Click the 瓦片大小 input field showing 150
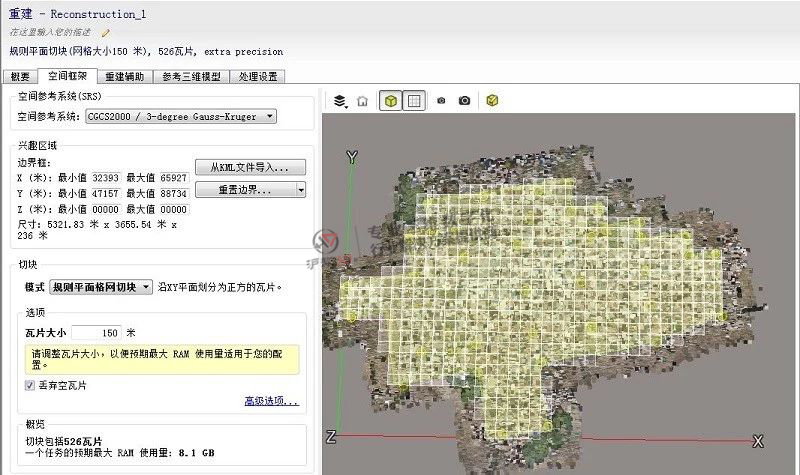The height and width of the screenshot is (475, 800). [96, 333]
